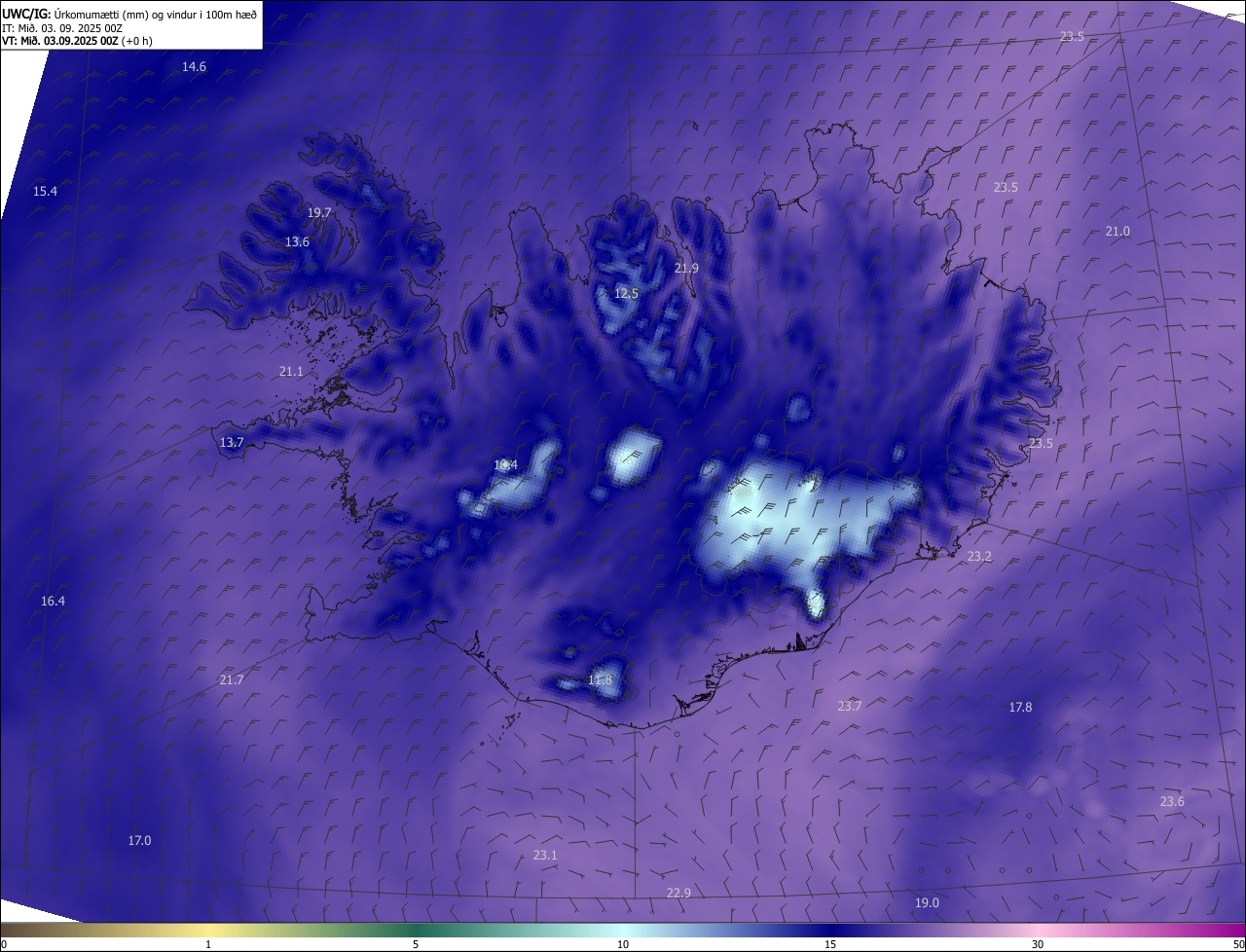Click the 13.7 value label
The width and height of the screenshot is (1246, 952).
232,443
